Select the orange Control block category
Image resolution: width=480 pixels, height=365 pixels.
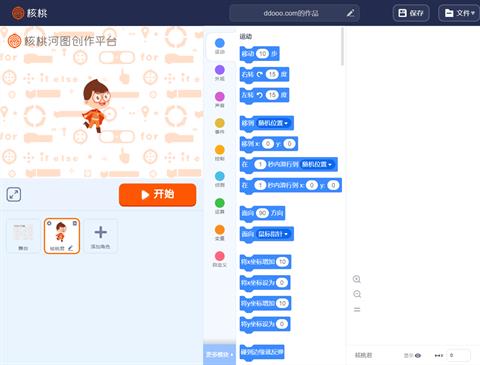pyautogui.click(x=220, y=153)
